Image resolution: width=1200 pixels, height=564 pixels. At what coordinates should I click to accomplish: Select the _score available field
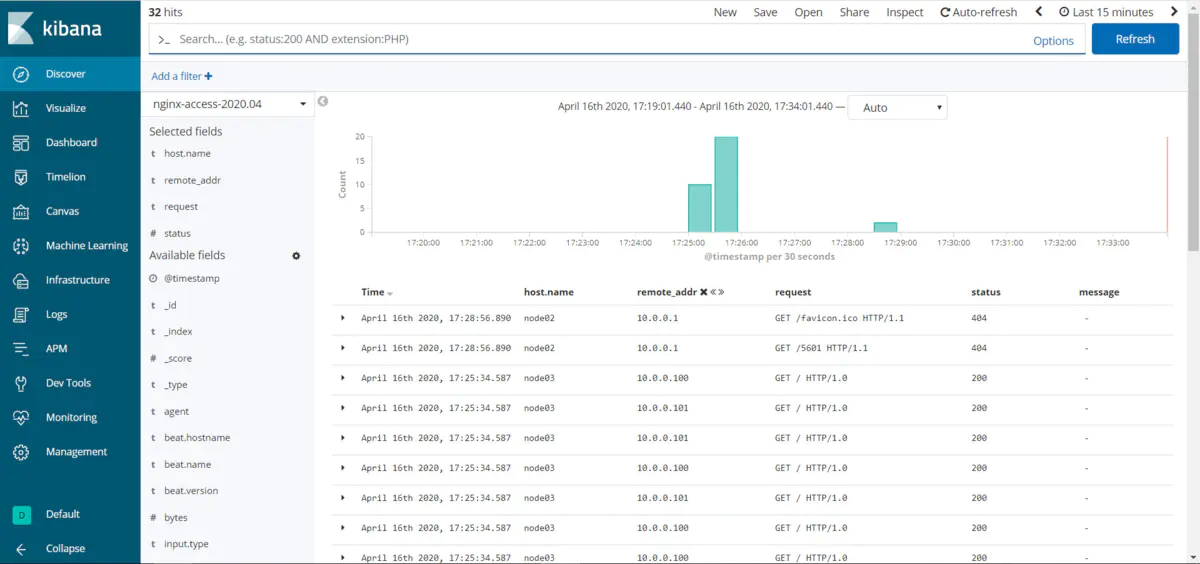pos(178,358)
